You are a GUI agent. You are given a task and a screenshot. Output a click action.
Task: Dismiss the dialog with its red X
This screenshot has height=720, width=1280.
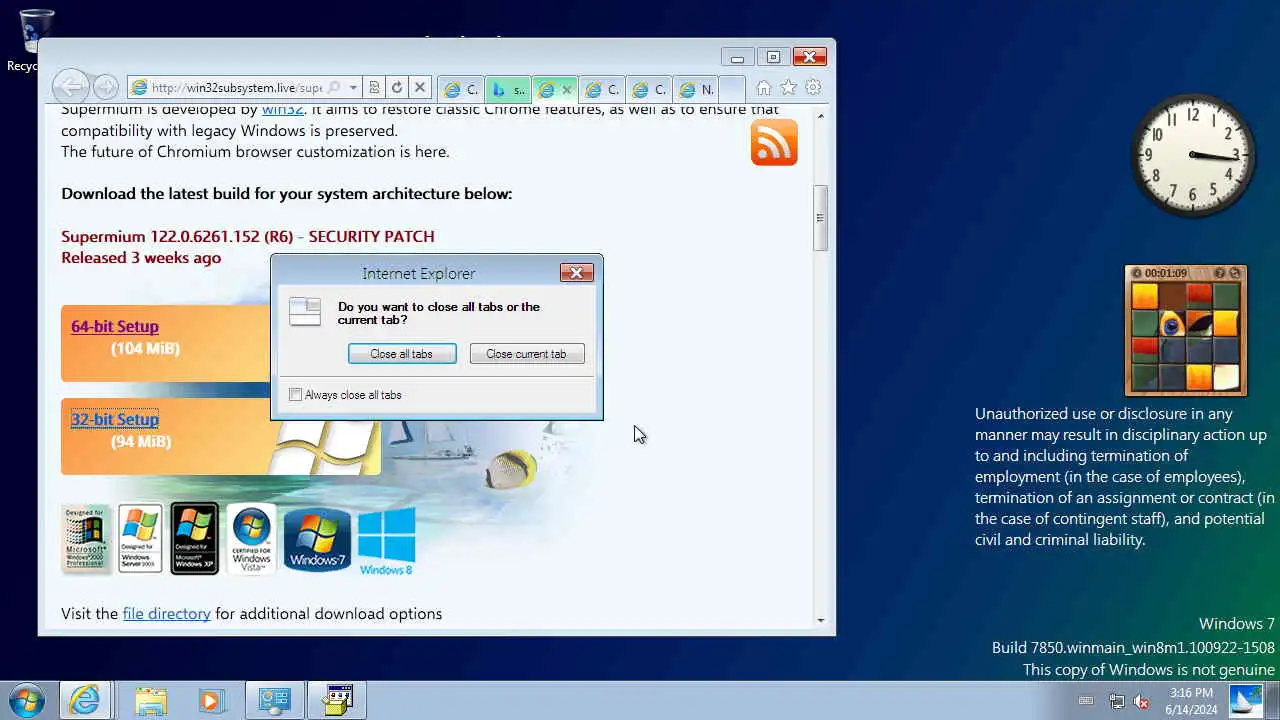(577, 273)
